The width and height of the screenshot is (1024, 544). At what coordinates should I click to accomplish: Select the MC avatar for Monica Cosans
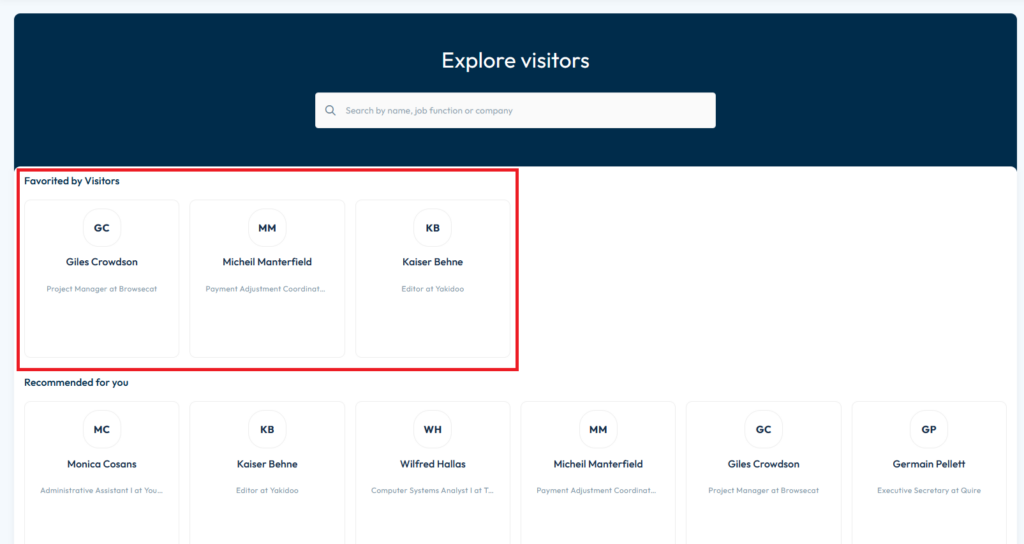point(101,430)
